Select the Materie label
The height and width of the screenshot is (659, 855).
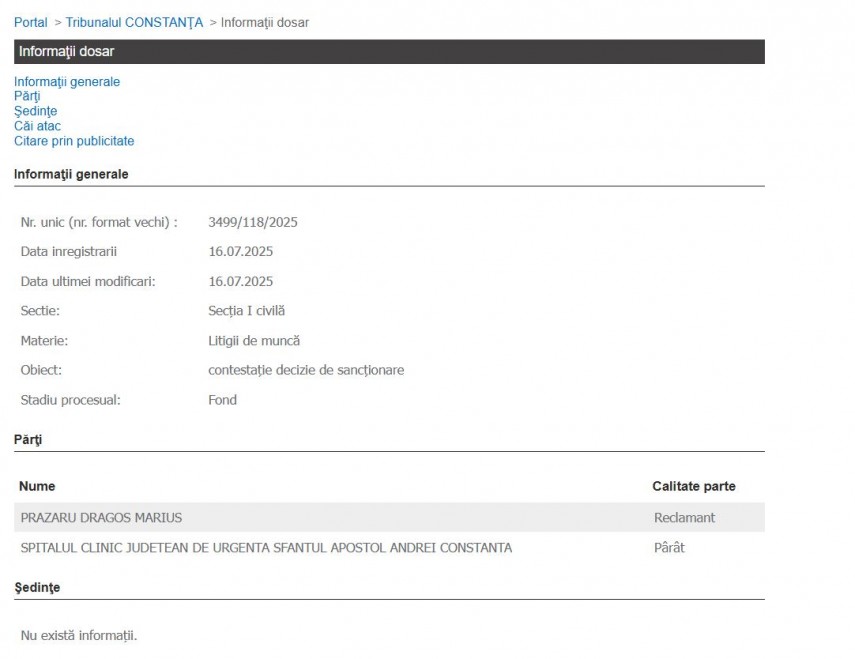click(44, 341)
